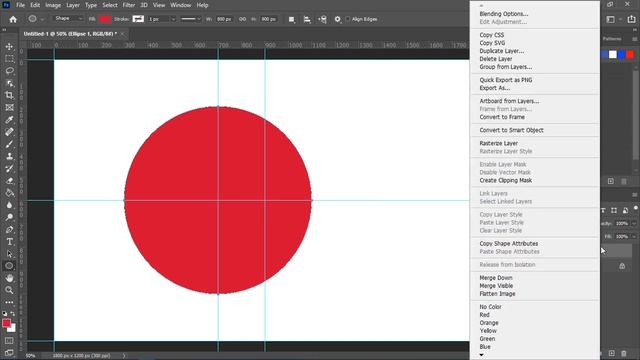Swap foreground and background colors

click(x=13, y=313)
